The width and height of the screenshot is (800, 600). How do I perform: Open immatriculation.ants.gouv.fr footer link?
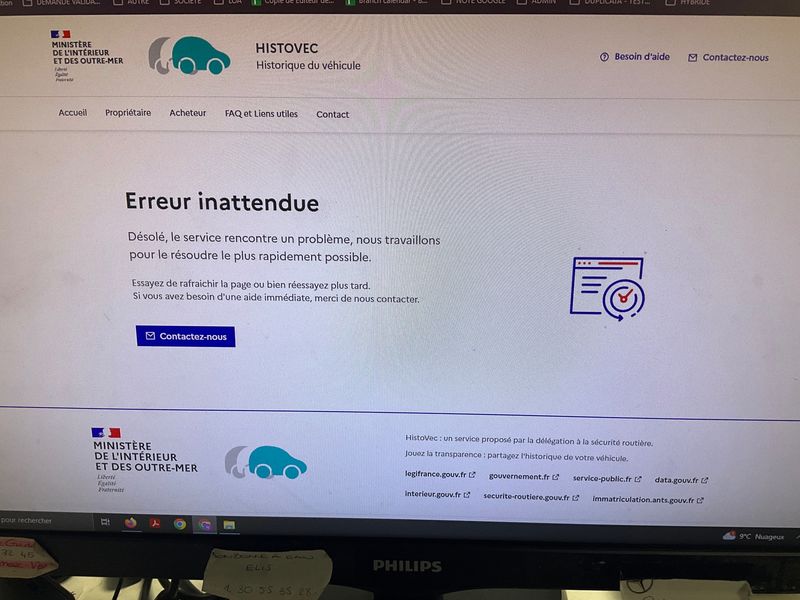(648, 500)
